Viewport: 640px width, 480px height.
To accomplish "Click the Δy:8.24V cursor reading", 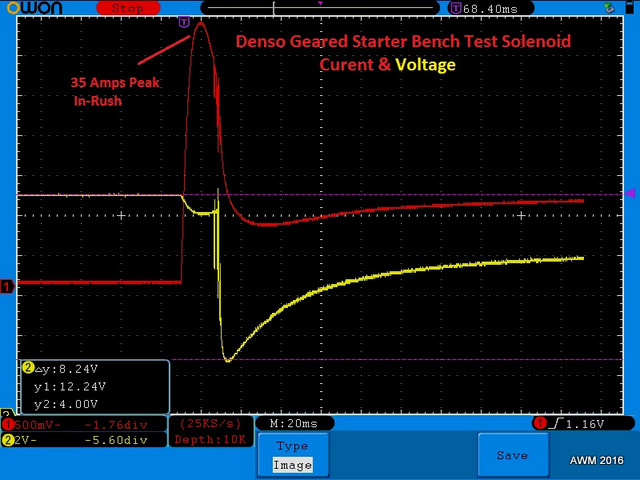I will click(x=66, y=369).
